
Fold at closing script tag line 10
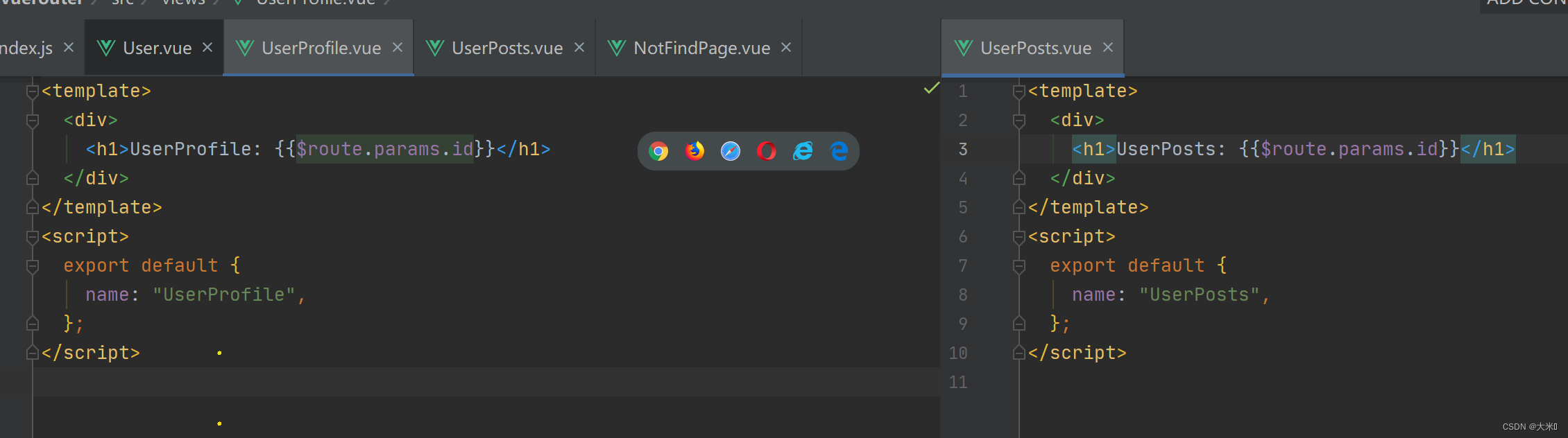[1019, 353]
